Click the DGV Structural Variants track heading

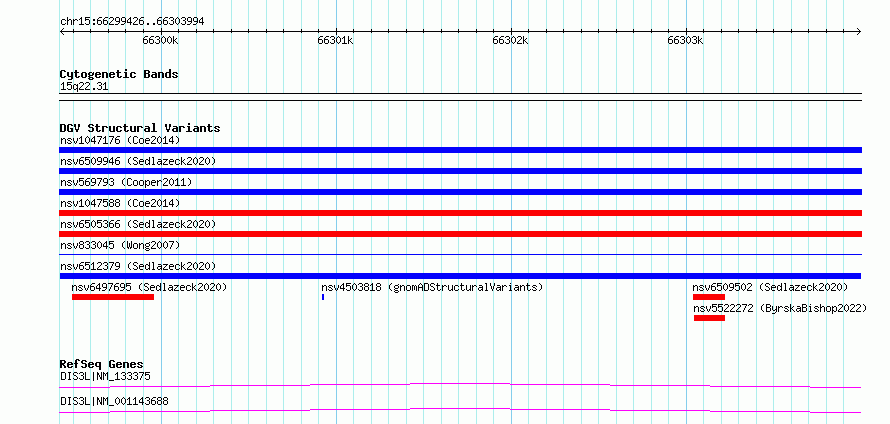coord(140,128)
